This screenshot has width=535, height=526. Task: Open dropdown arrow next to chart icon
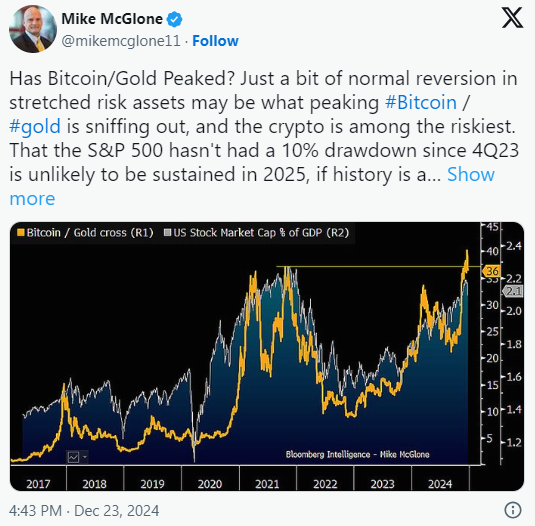click(x=85, y=457)
